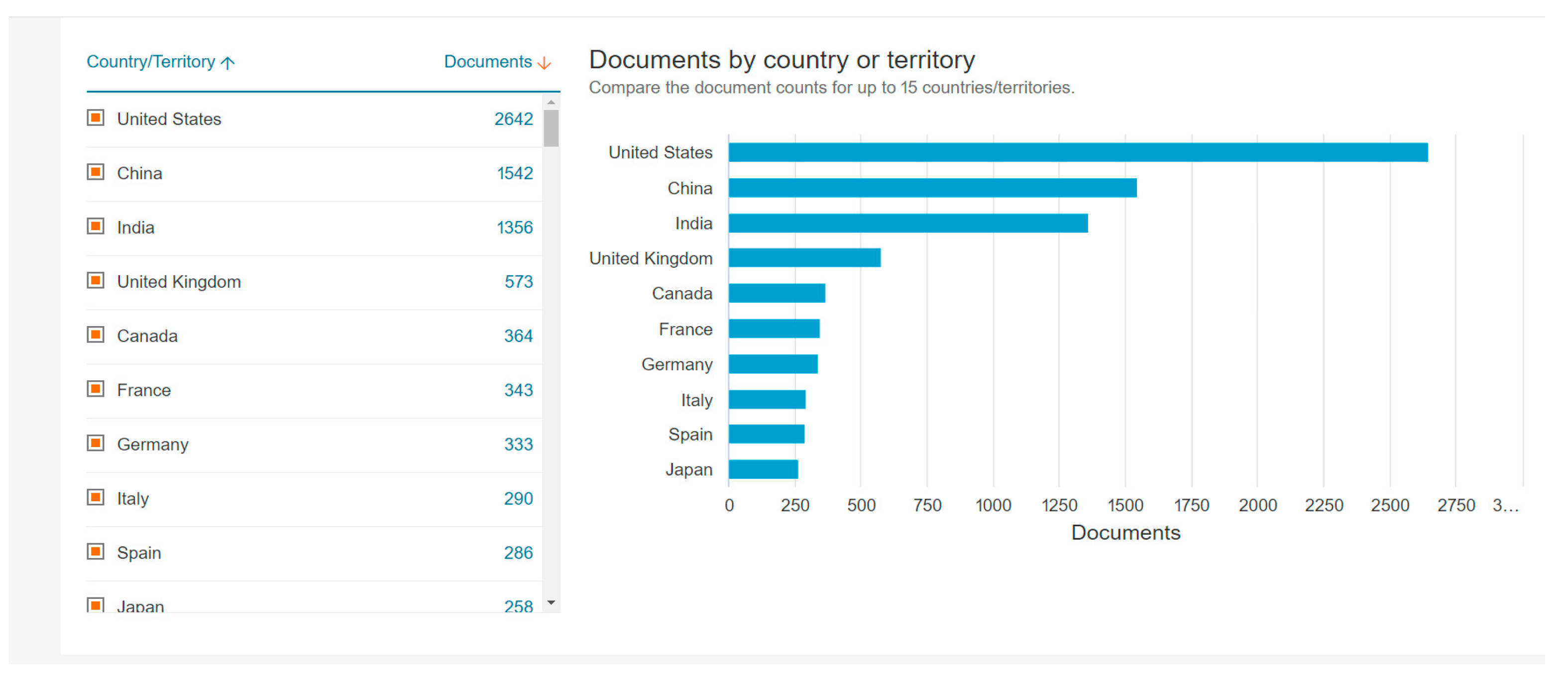1568x680 pixels.
Task: Click the Country/Territory column header
Action: click(150, 62)
